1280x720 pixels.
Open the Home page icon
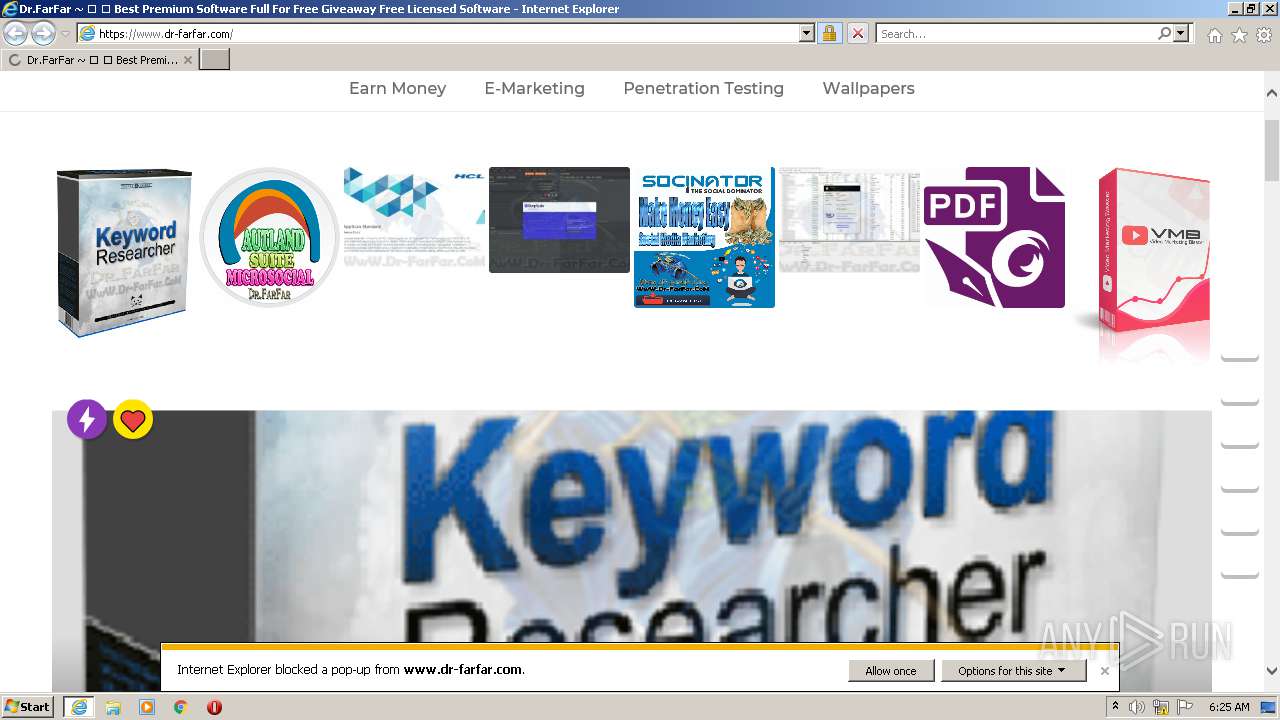(1214, 35)
